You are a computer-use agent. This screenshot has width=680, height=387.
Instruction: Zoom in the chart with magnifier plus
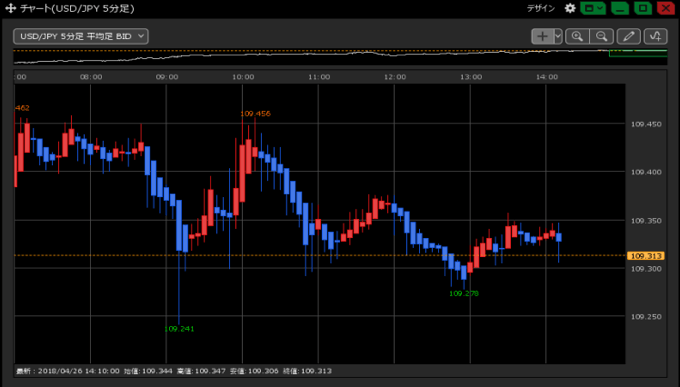[577, 36]
